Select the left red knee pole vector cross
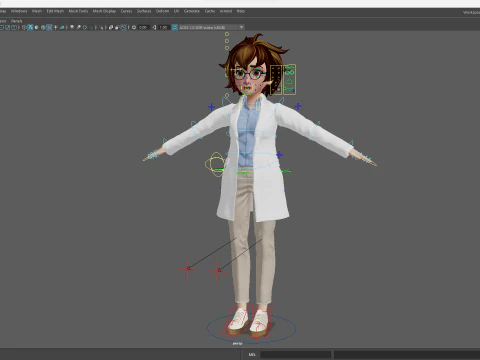Screen dimensions: 480x360 pyautogui.click(x=188, y=269)
